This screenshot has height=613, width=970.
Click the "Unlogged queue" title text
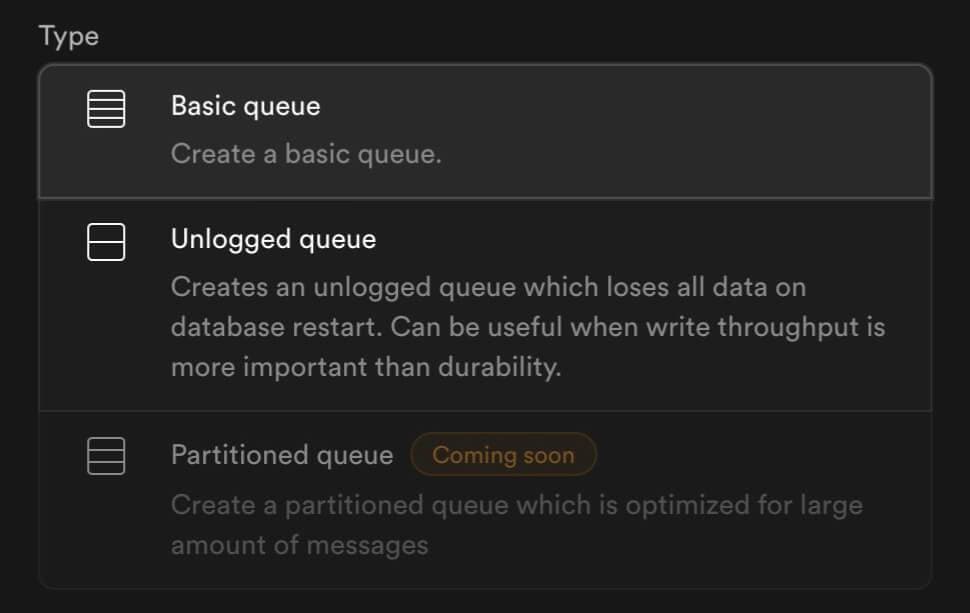coord(273,240)
